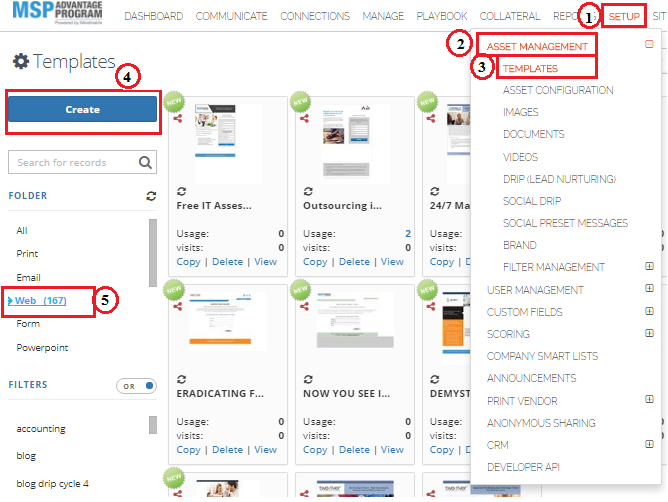Expand Filter Management submenu
The width and height of the screenshot is (668, 502).
(649, 266)
